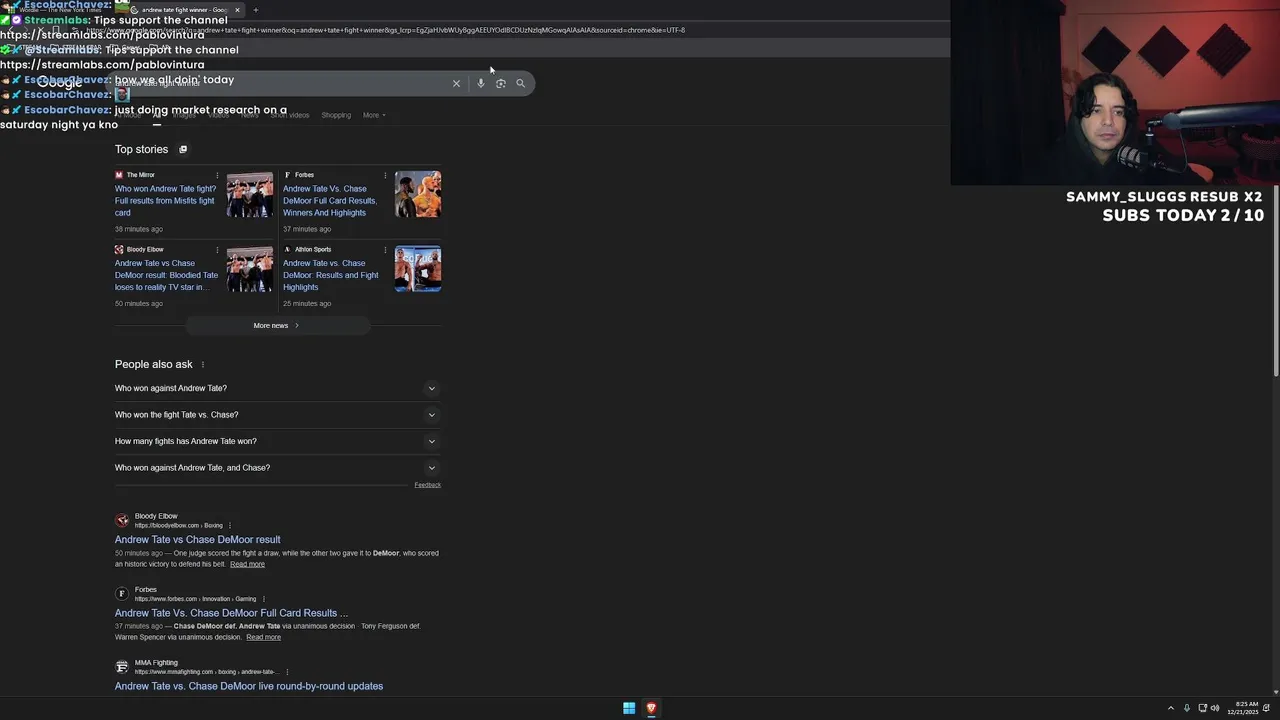
Task: Open the Forbes story thumbnail
Action: click(x=418, y=195)
